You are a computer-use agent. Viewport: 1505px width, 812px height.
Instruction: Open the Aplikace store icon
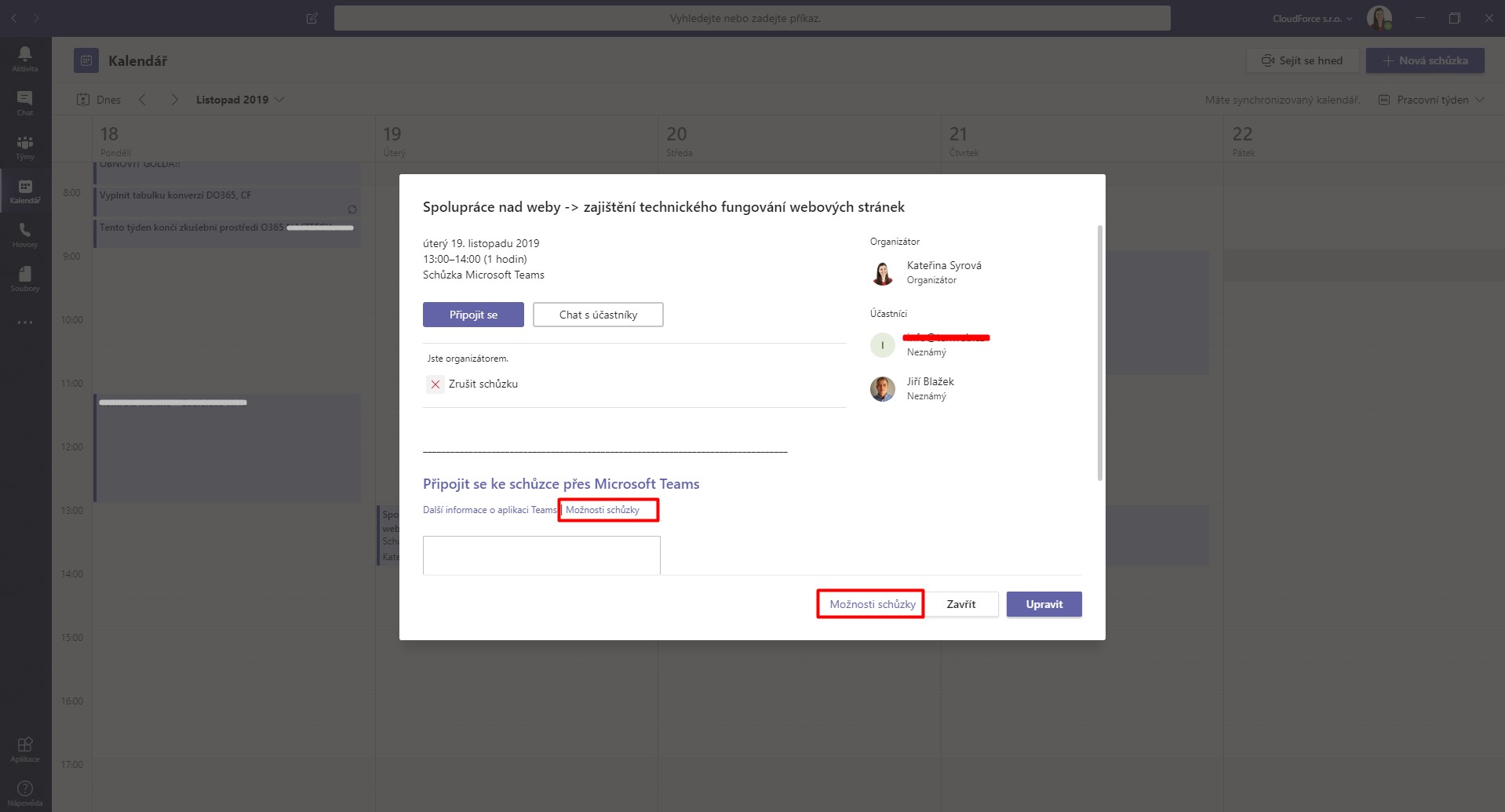(25, 749)
